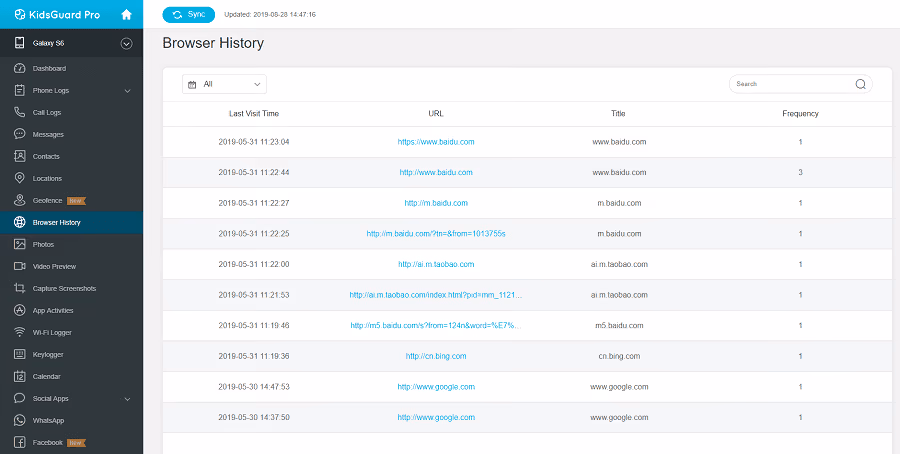The image size is (900, 454).
Task: Click the Updated timestamp text
Action: pos(270,14)
